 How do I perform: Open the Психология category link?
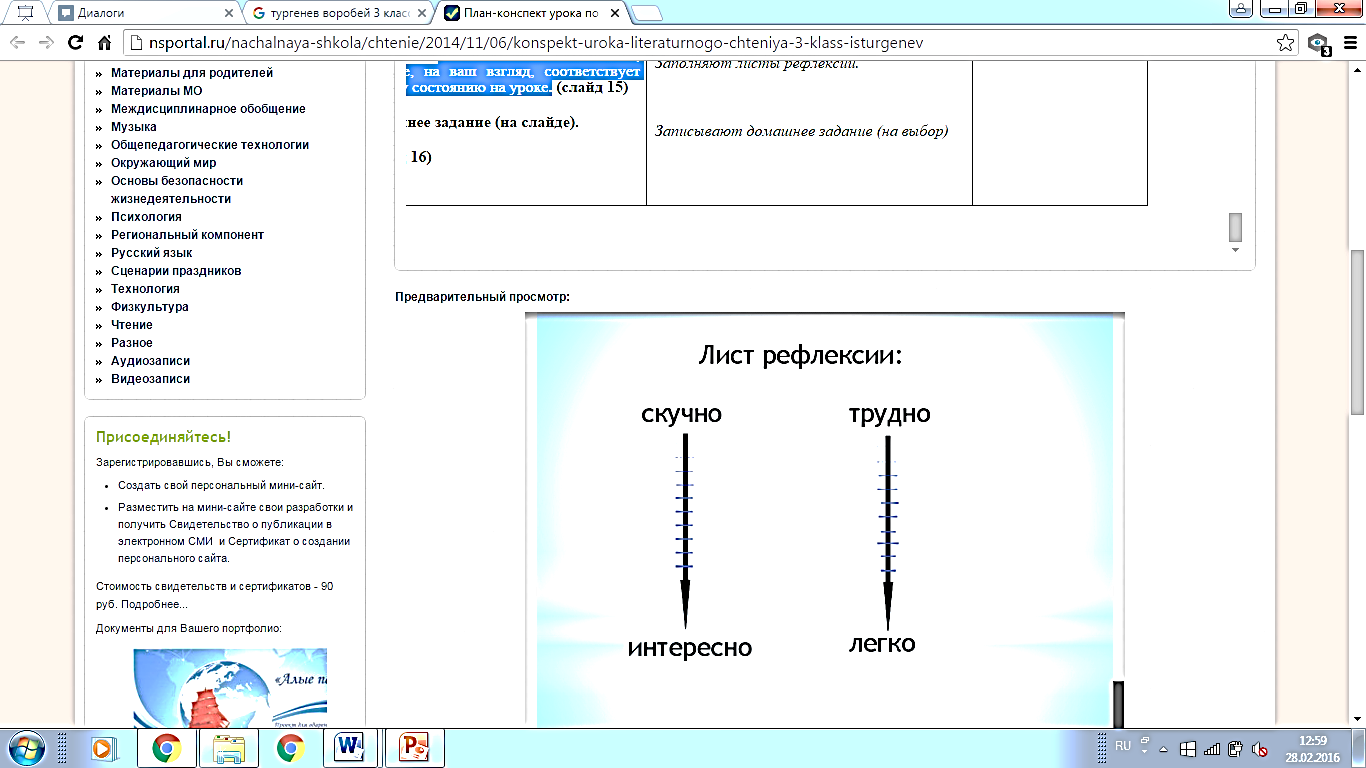(x=146, y=217)
